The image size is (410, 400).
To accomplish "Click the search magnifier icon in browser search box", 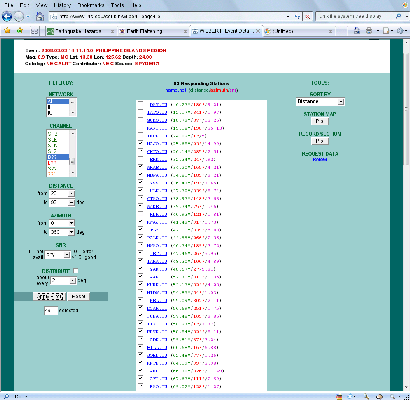I will pos(398,16).
